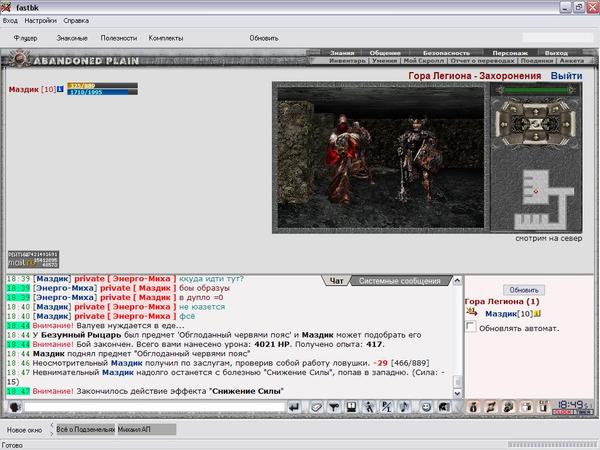Open the Настройки menu

click(x=41, y=21)
